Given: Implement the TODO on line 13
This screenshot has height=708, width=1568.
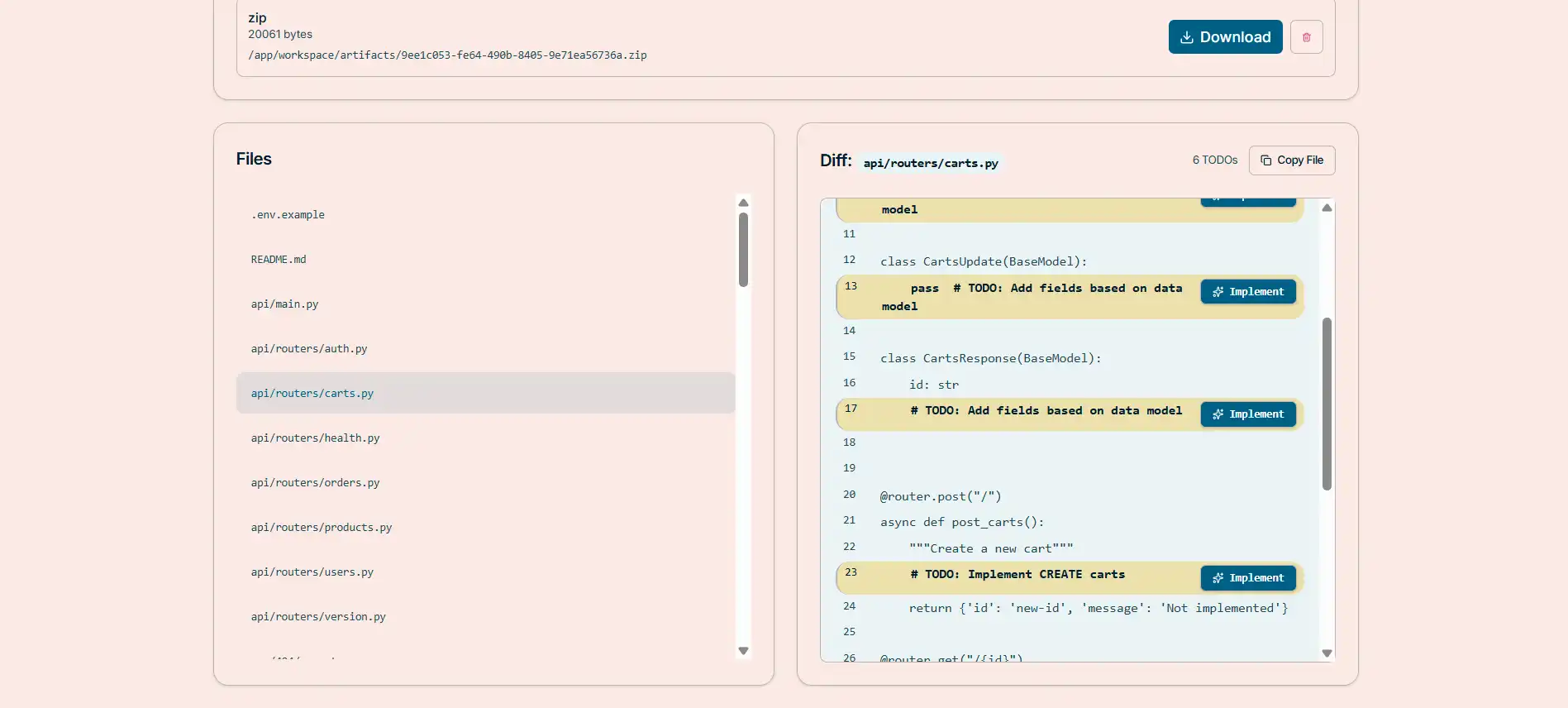Looking at the screenshot, I should pyautogui.click(x=1248, y=292).
